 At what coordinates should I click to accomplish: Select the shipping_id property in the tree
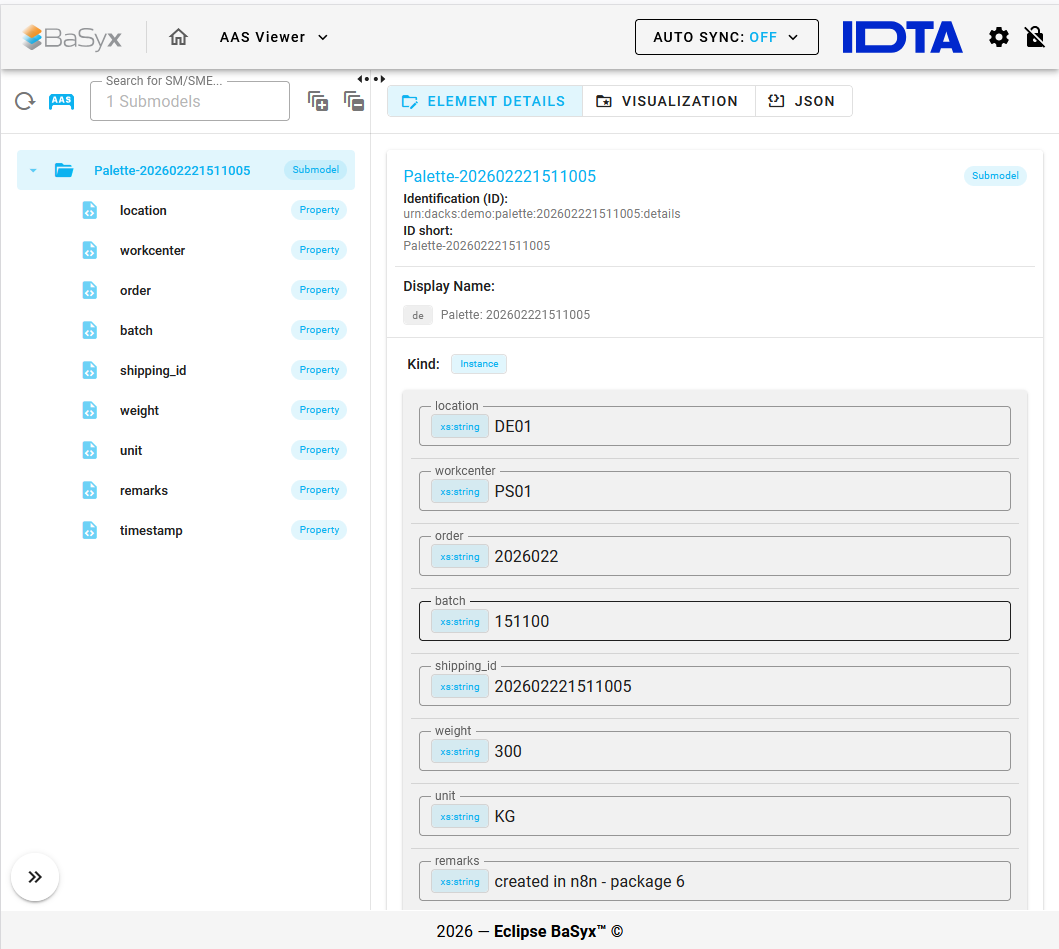153,371
